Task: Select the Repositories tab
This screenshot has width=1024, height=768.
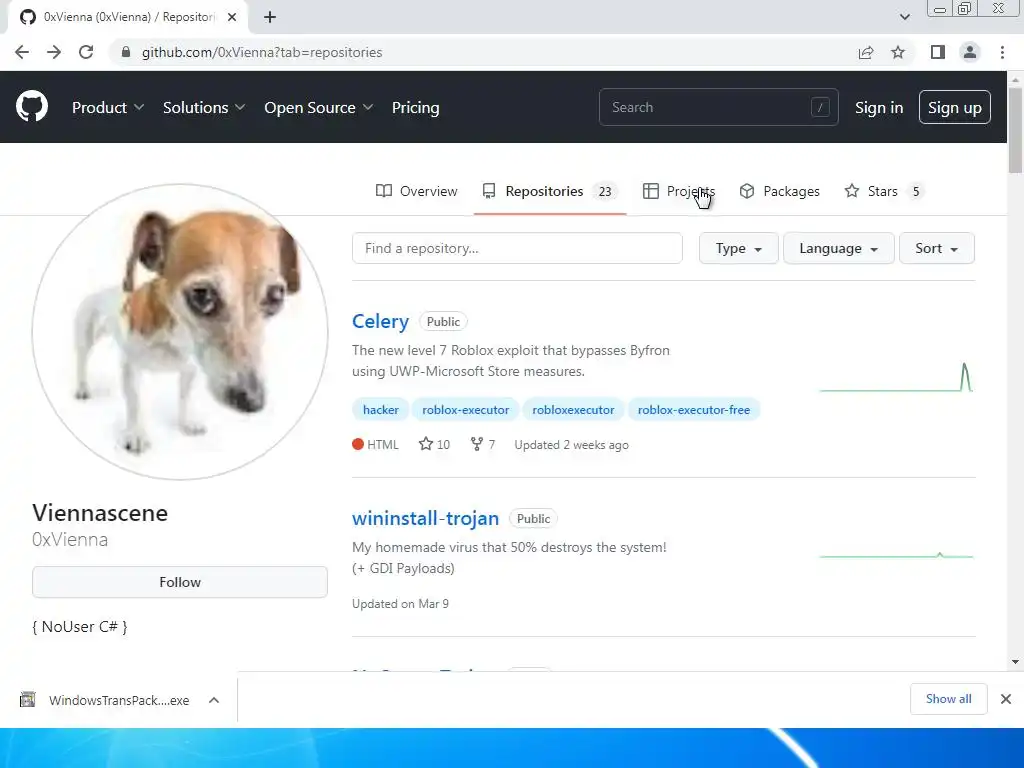Action: tap(550, 191)
